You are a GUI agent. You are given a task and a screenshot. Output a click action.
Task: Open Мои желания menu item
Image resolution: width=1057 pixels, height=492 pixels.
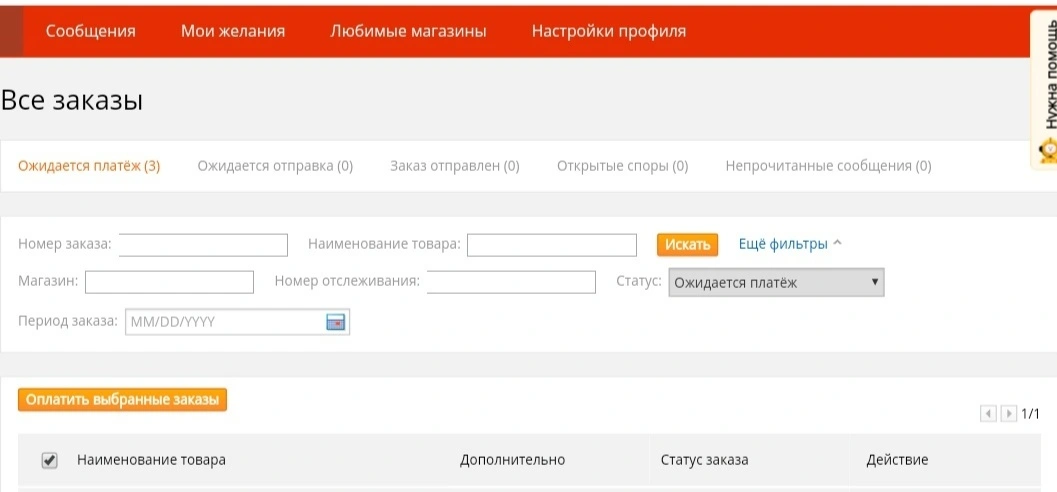pos(233,31)
